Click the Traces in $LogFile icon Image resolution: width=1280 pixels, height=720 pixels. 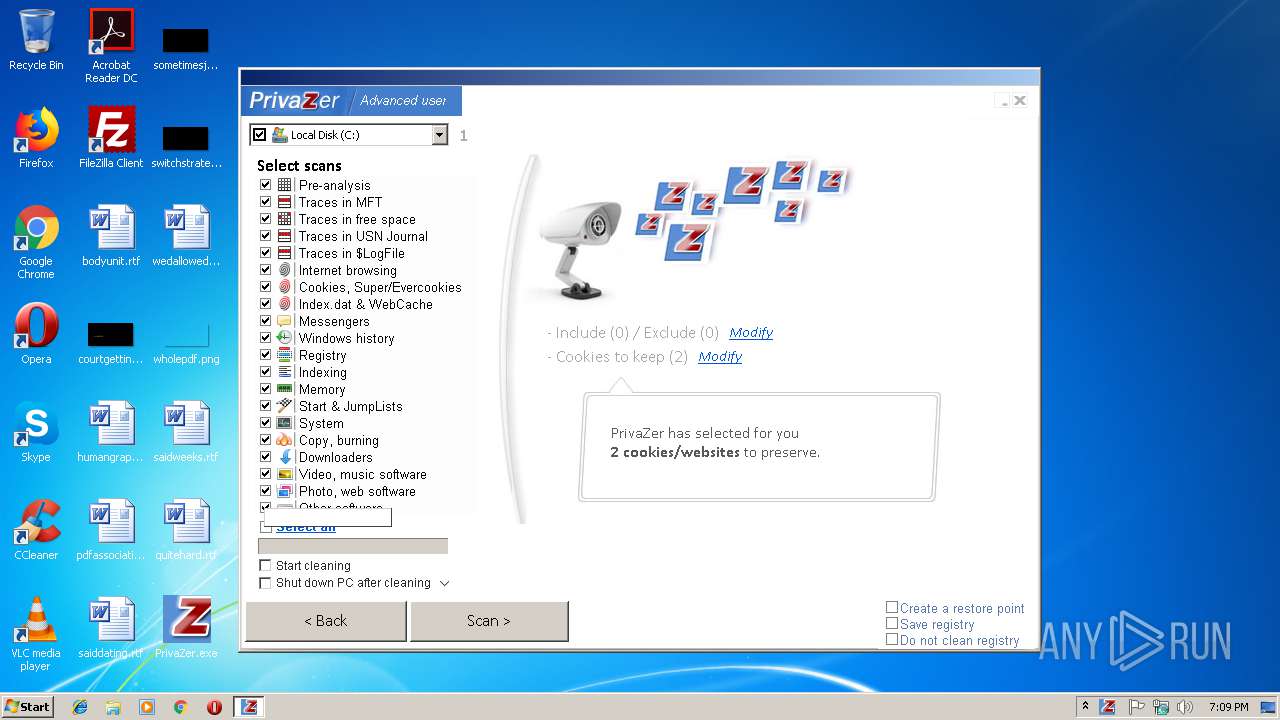coord(285,253)
